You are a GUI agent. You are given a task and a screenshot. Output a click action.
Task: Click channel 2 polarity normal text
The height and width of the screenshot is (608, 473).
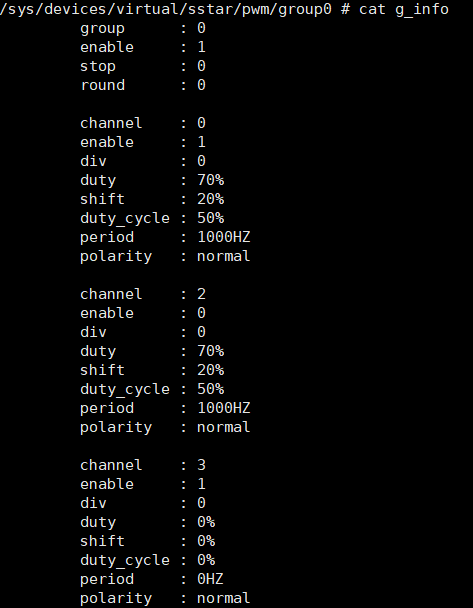point(224,427)
